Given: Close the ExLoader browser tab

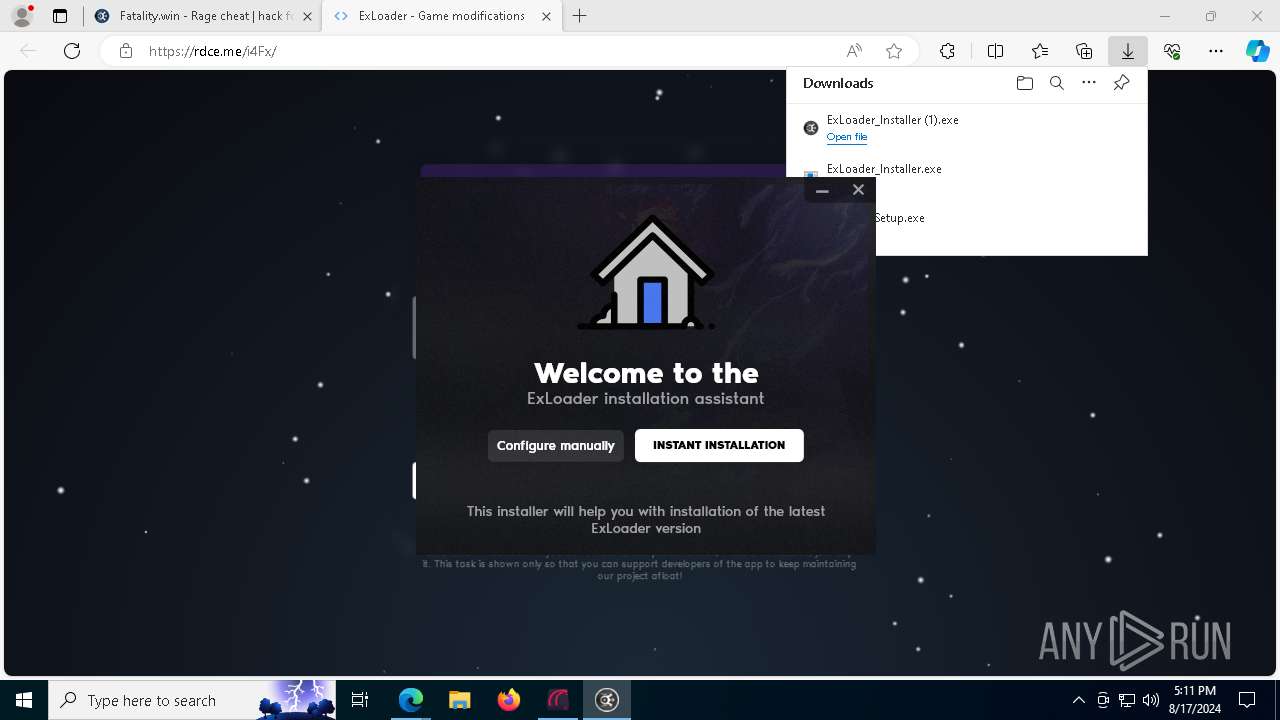Looking at the screenshot, I should coord(546,16).
